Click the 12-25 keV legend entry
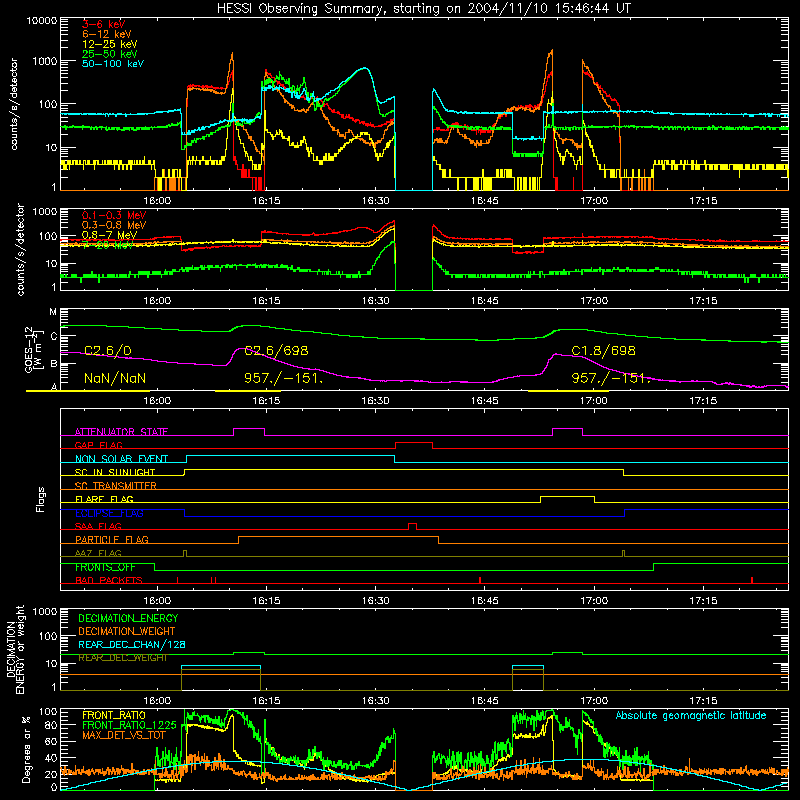The width and height of the screenshot is (800, 800). (110, 44)
